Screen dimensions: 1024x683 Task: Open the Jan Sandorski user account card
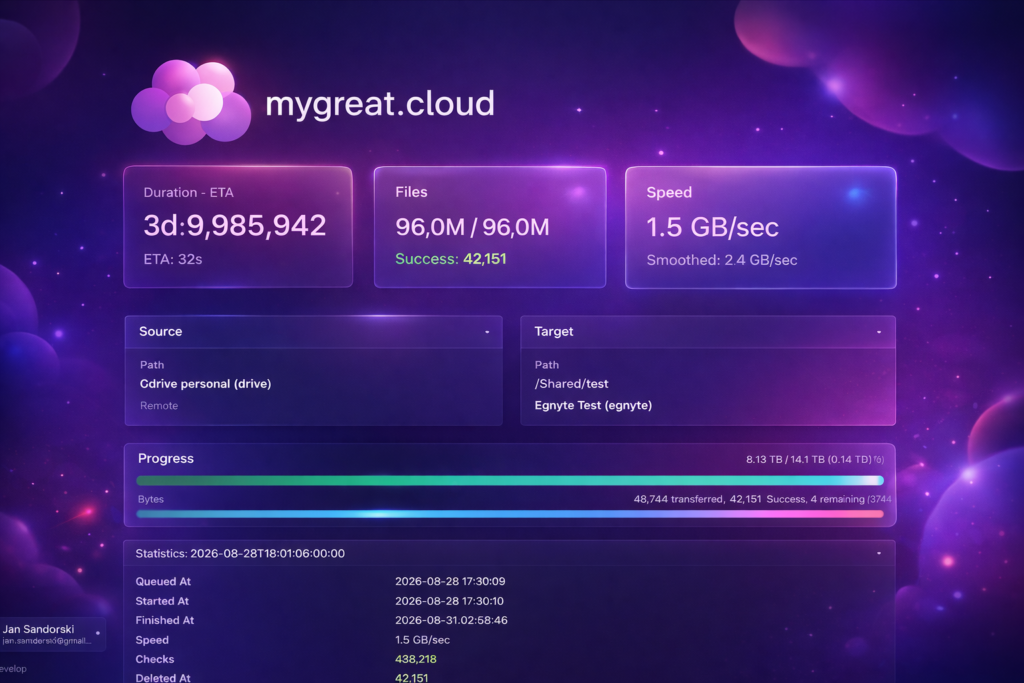pyautogui.click(x=50, y=634)
